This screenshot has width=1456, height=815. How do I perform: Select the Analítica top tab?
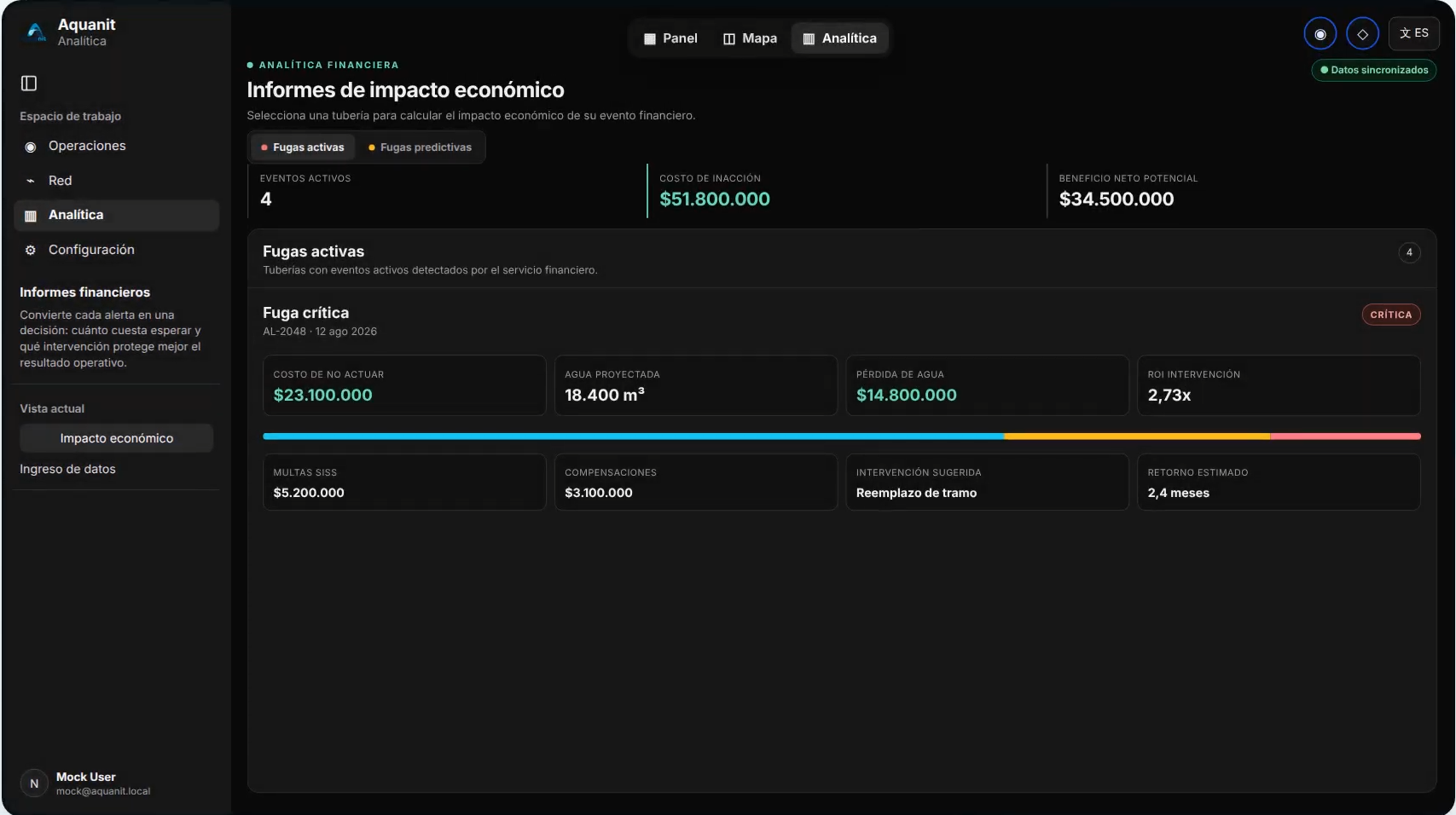840,38
